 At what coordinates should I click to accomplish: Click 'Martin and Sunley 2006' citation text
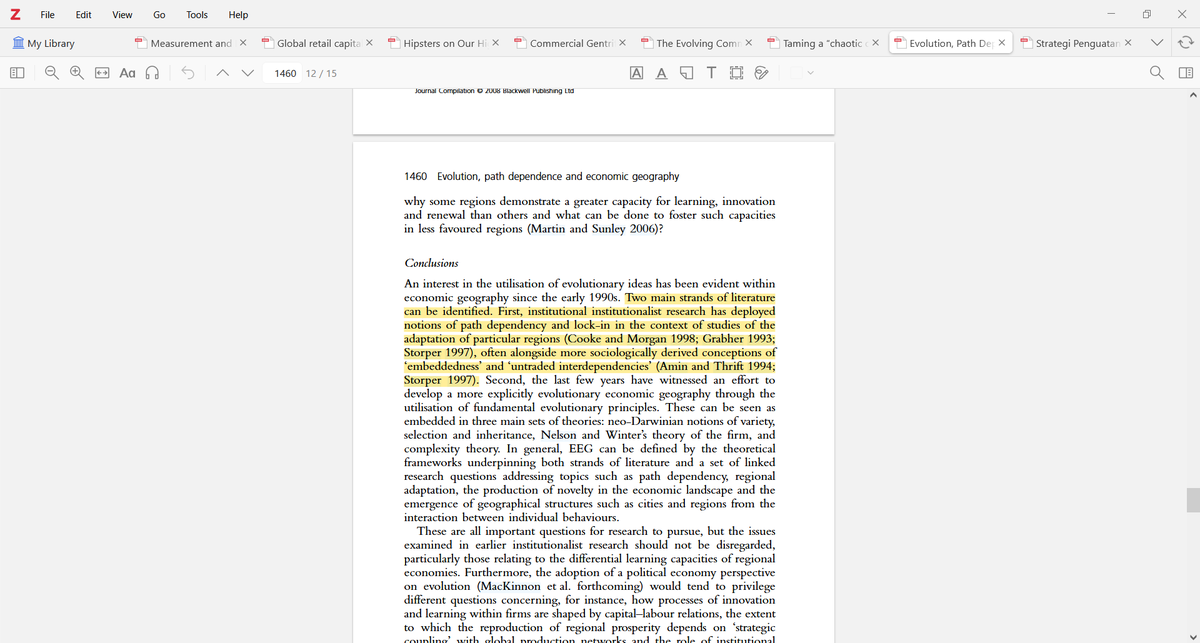click(x=592, y=229)
